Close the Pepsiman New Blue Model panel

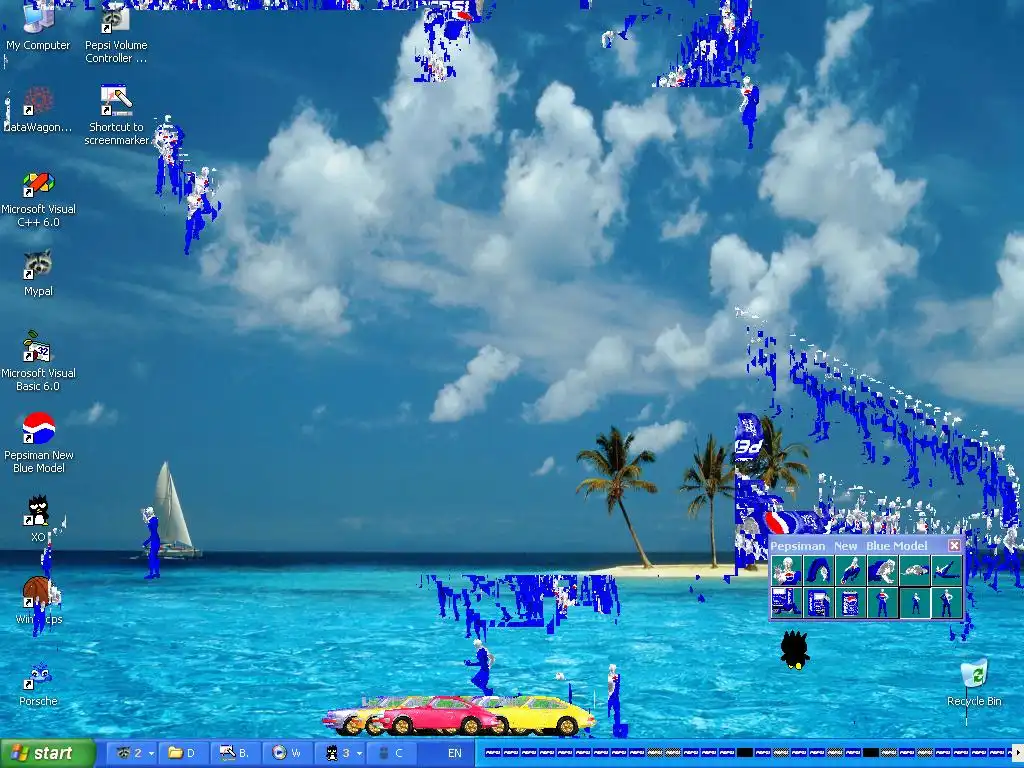954,545
